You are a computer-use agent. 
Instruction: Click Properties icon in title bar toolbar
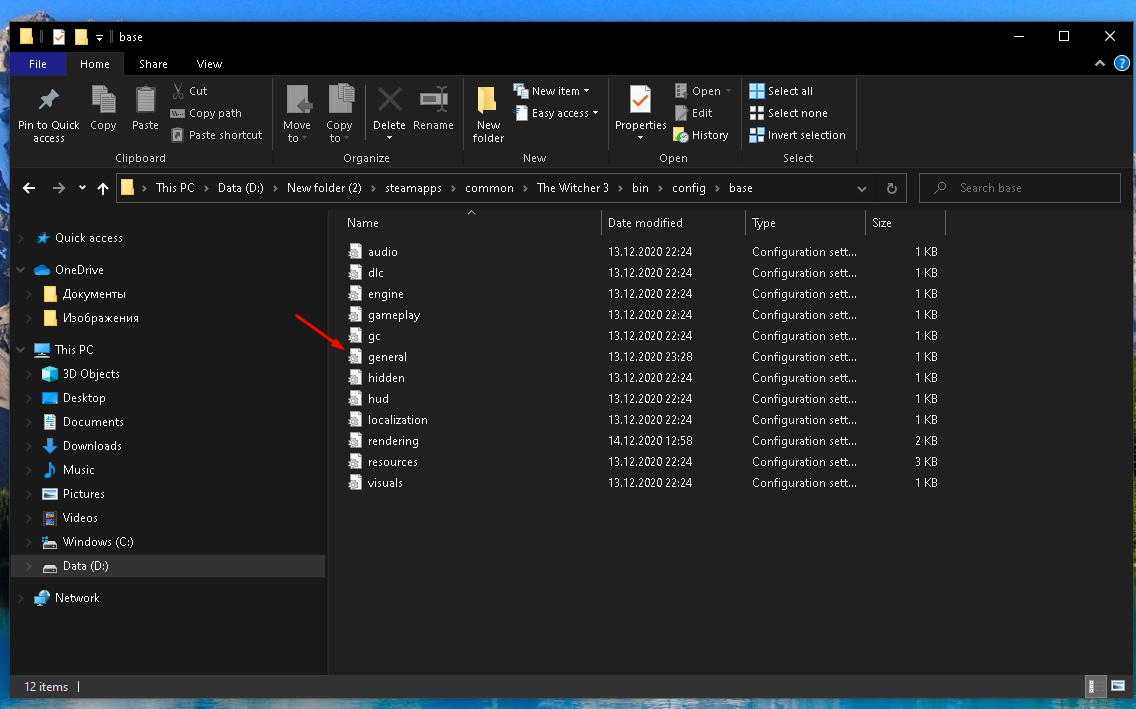coord(59,37)
